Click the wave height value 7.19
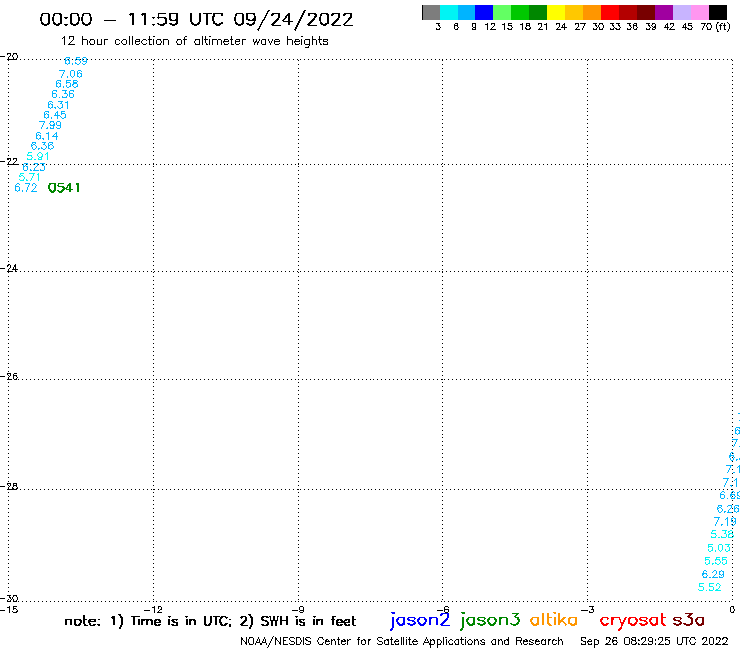The width and height of the screenshot is (740, 650). [x=725, y=522]
